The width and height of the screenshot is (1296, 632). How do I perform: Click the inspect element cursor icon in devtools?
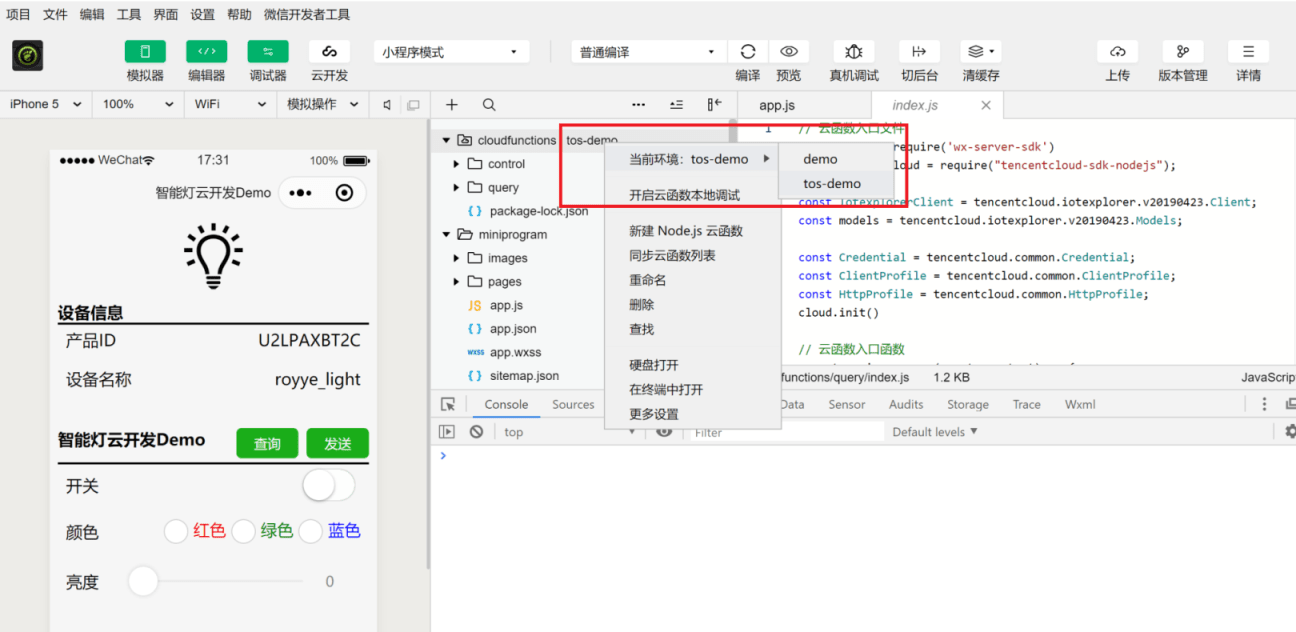coord(449,404)
